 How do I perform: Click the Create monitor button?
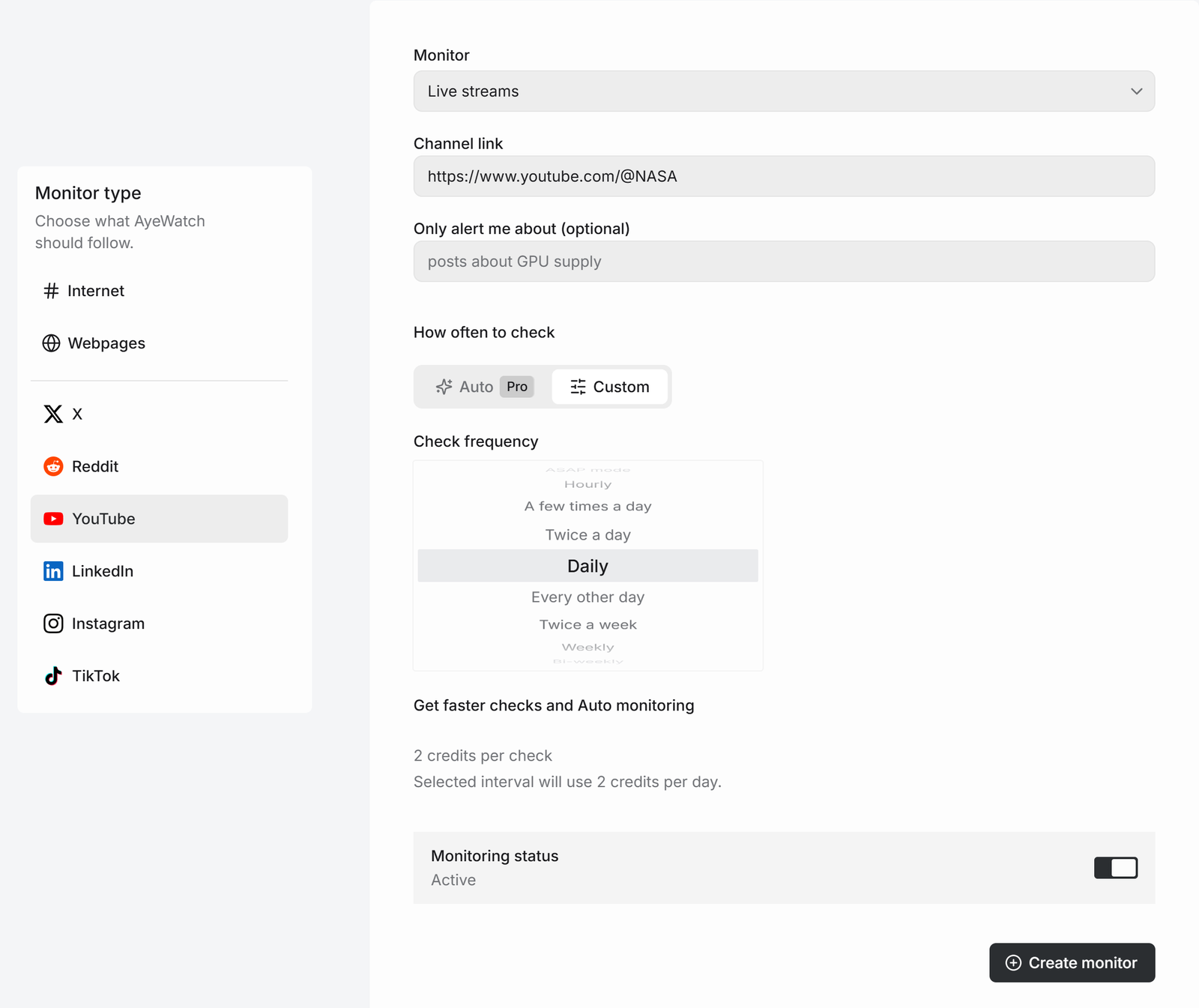pyautogui.click(x=1072, y=963)
